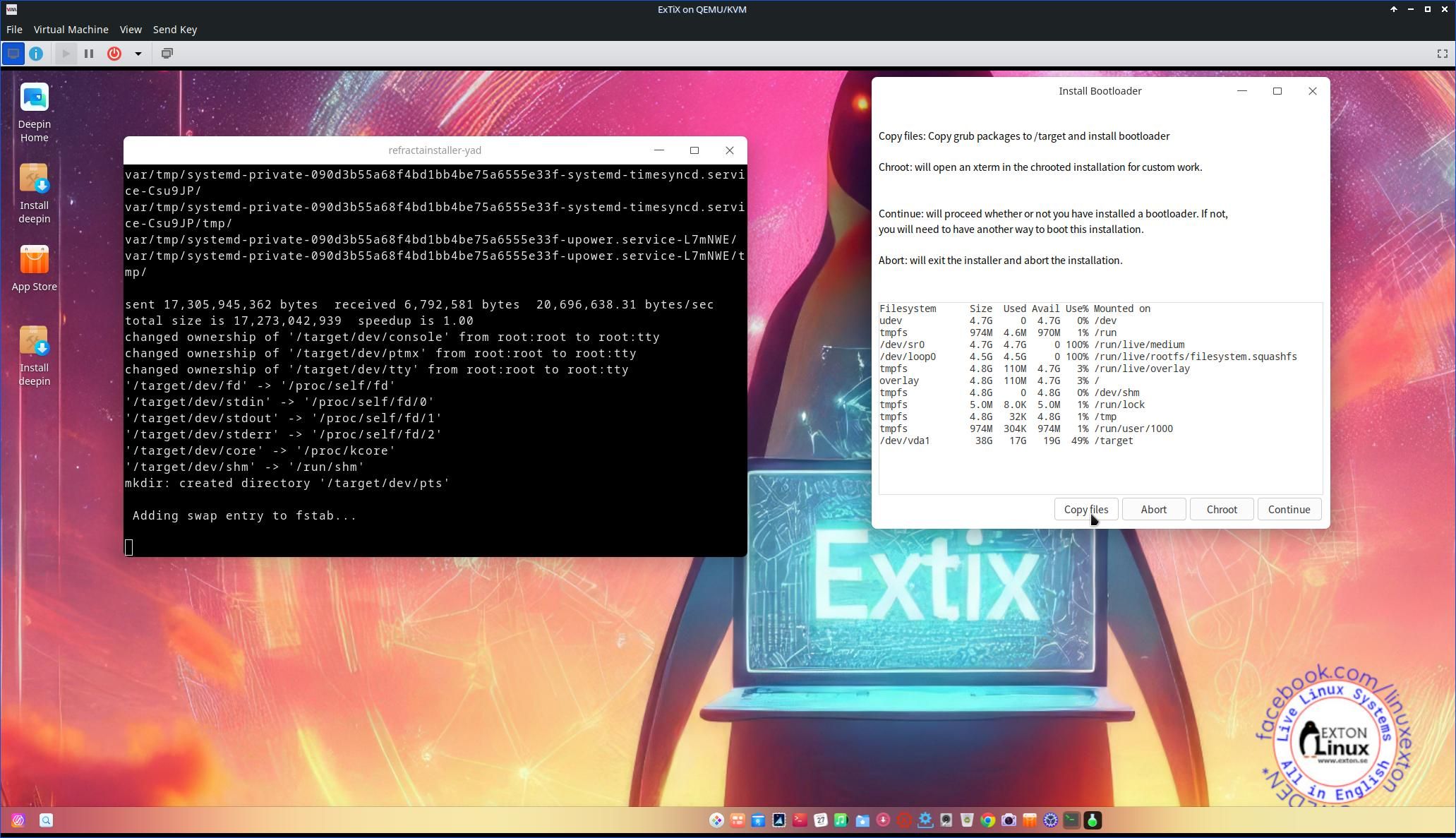Toggle fullscreen view of the VM
Viewport: 1456px width, 838px height.
coord(1442,54)
